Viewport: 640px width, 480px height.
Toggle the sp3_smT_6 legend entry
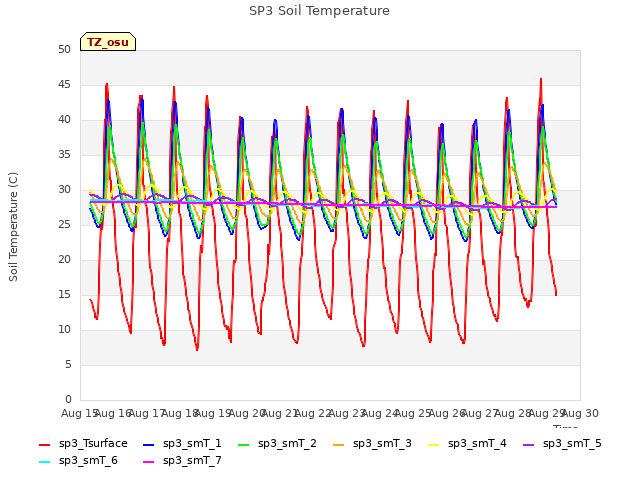click(x=78, y=461)
